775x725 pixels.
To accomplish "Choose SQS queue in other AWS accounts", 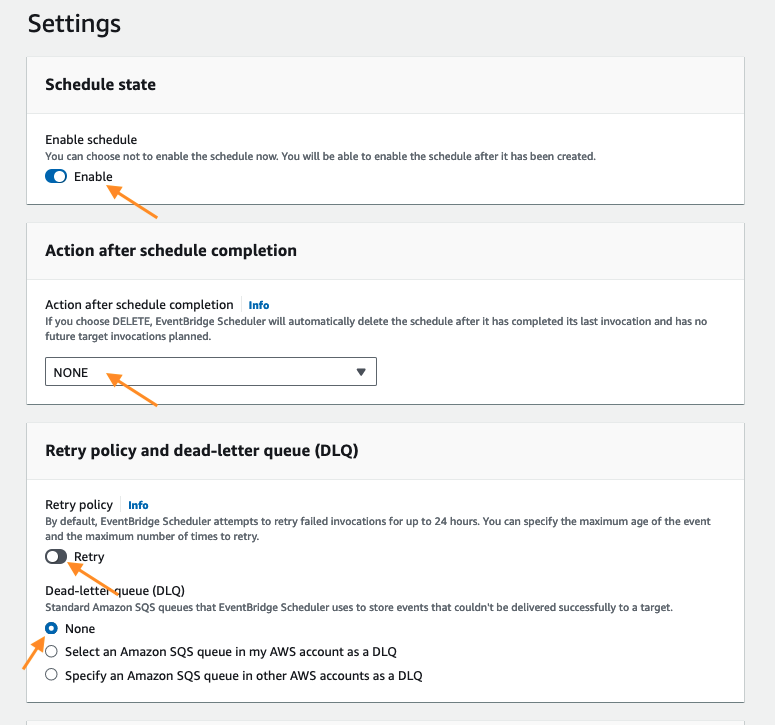I will click(51, 676).
